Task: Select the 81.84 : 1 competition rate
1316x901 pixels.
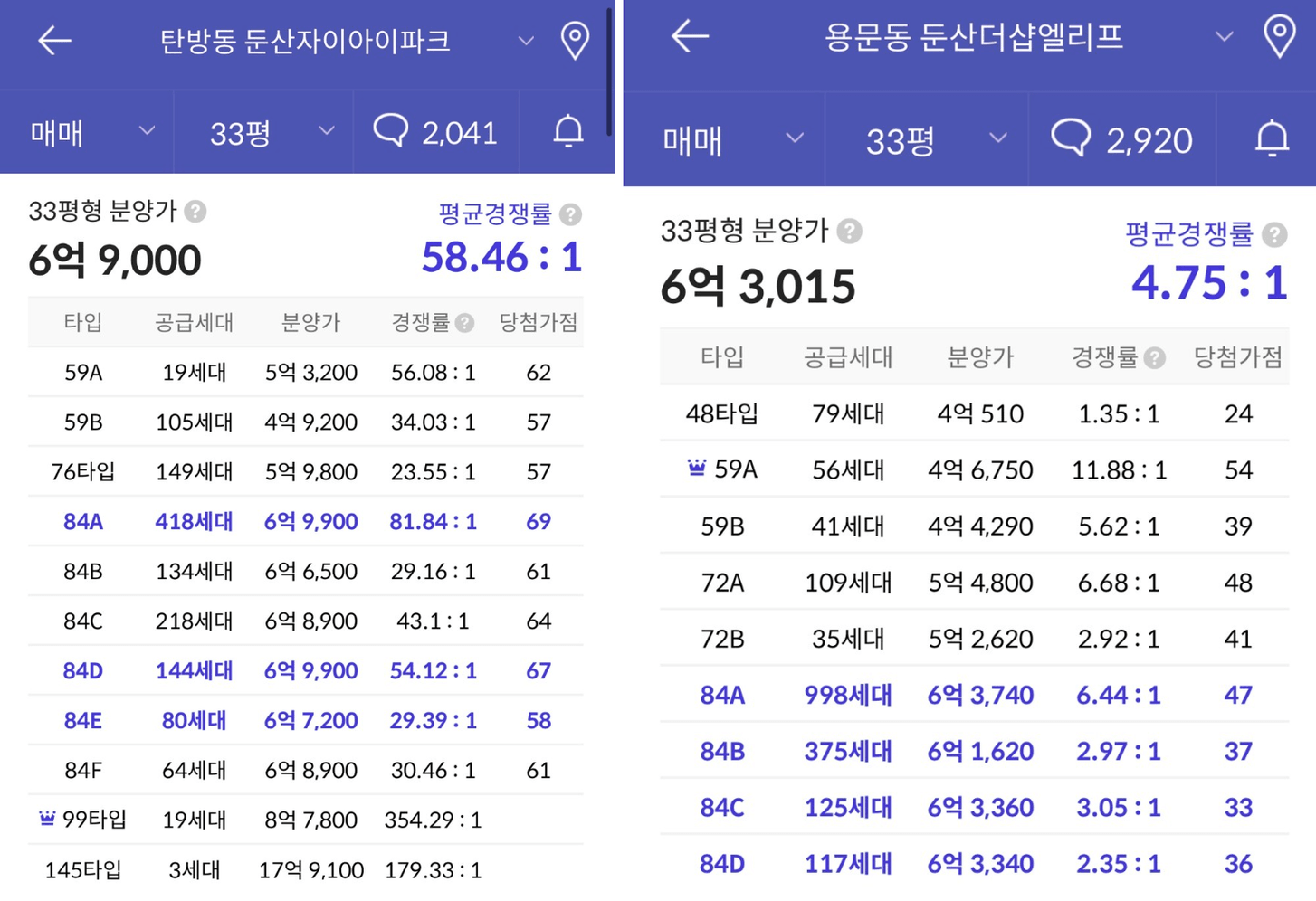Action: [433, 521]
